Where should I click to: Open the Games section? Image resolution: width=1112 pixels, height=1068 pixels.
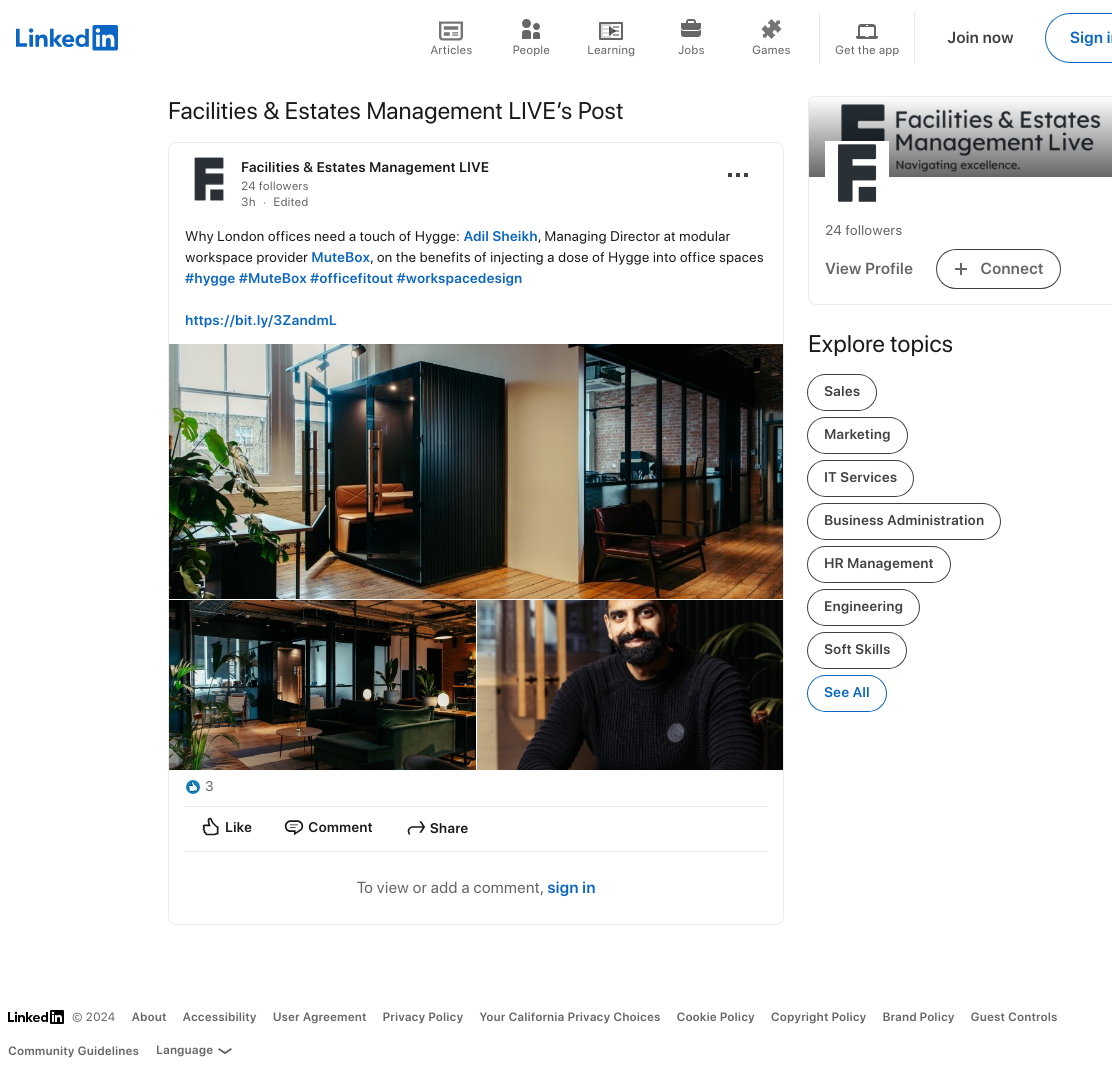pyautogui.click(x=771, y=38)
